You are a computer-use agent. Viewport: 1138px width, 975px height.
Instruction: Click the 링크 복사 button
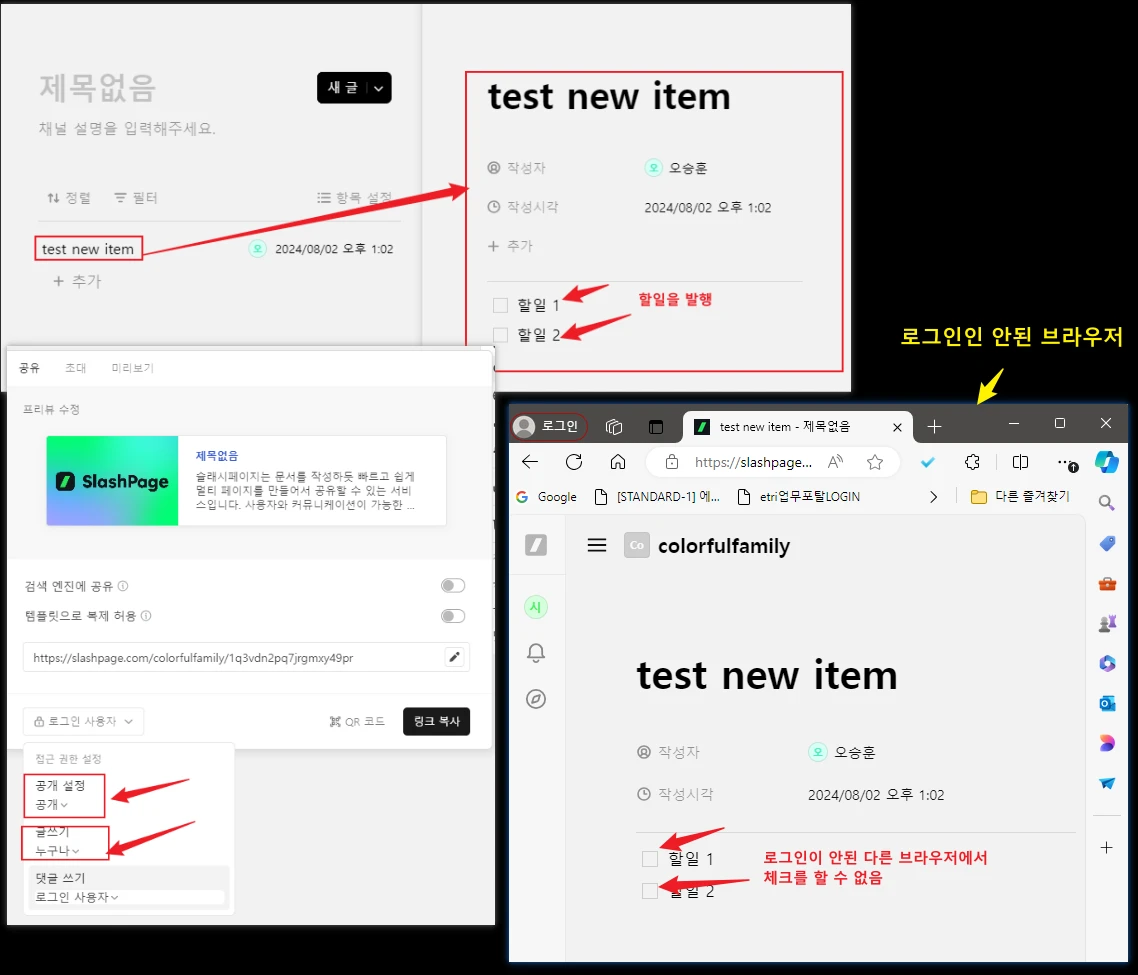(436, 721)
